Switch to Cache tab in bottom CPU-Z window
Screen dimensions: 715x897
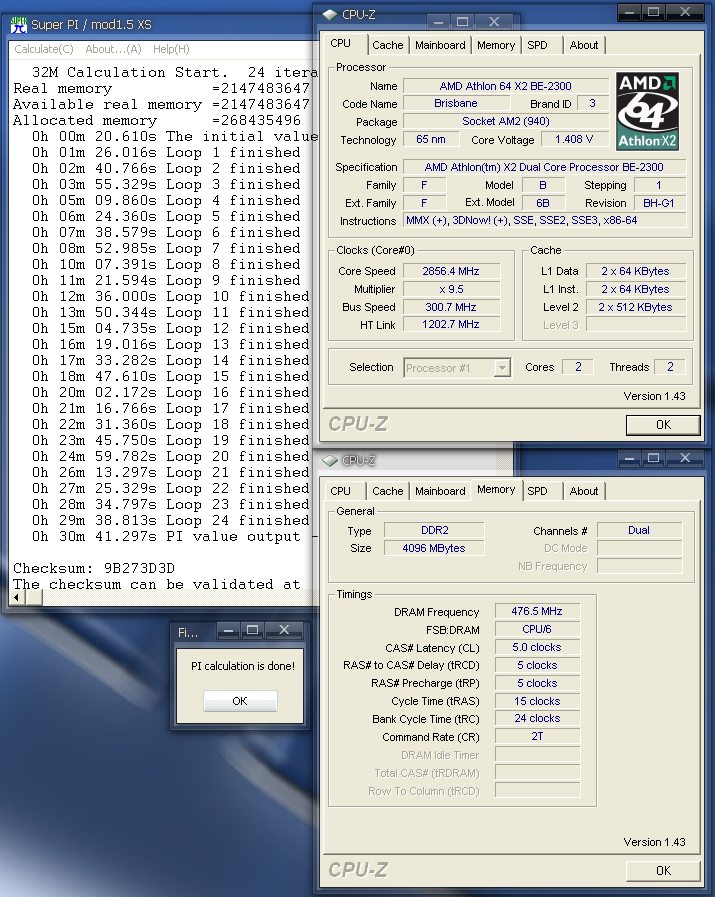pos(387,491)
